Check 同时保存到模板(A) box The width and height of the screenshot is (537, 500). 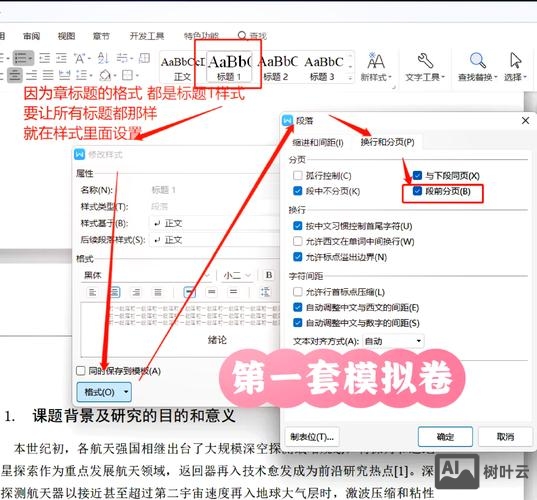[x=81, y=371]
